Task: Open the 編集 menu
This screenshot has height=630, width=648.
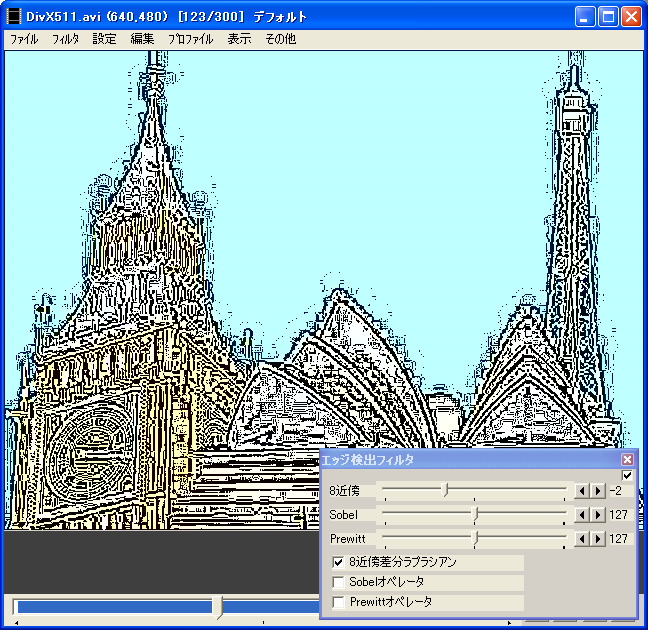Action: coord(142,40)
